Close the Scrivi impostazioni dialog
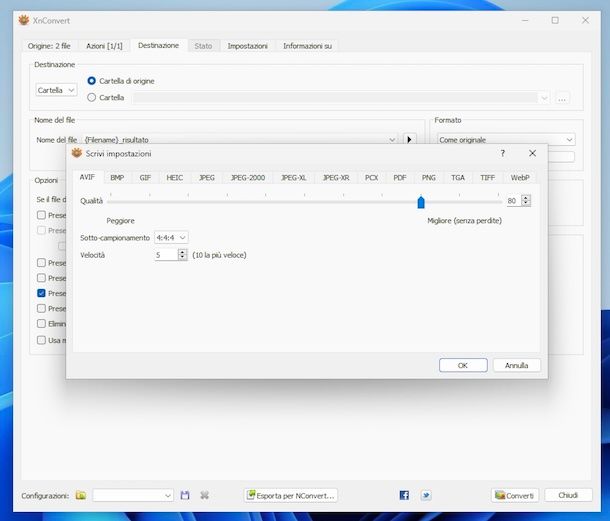This screenshot has height=521, width=610. (x=533, y=153)
